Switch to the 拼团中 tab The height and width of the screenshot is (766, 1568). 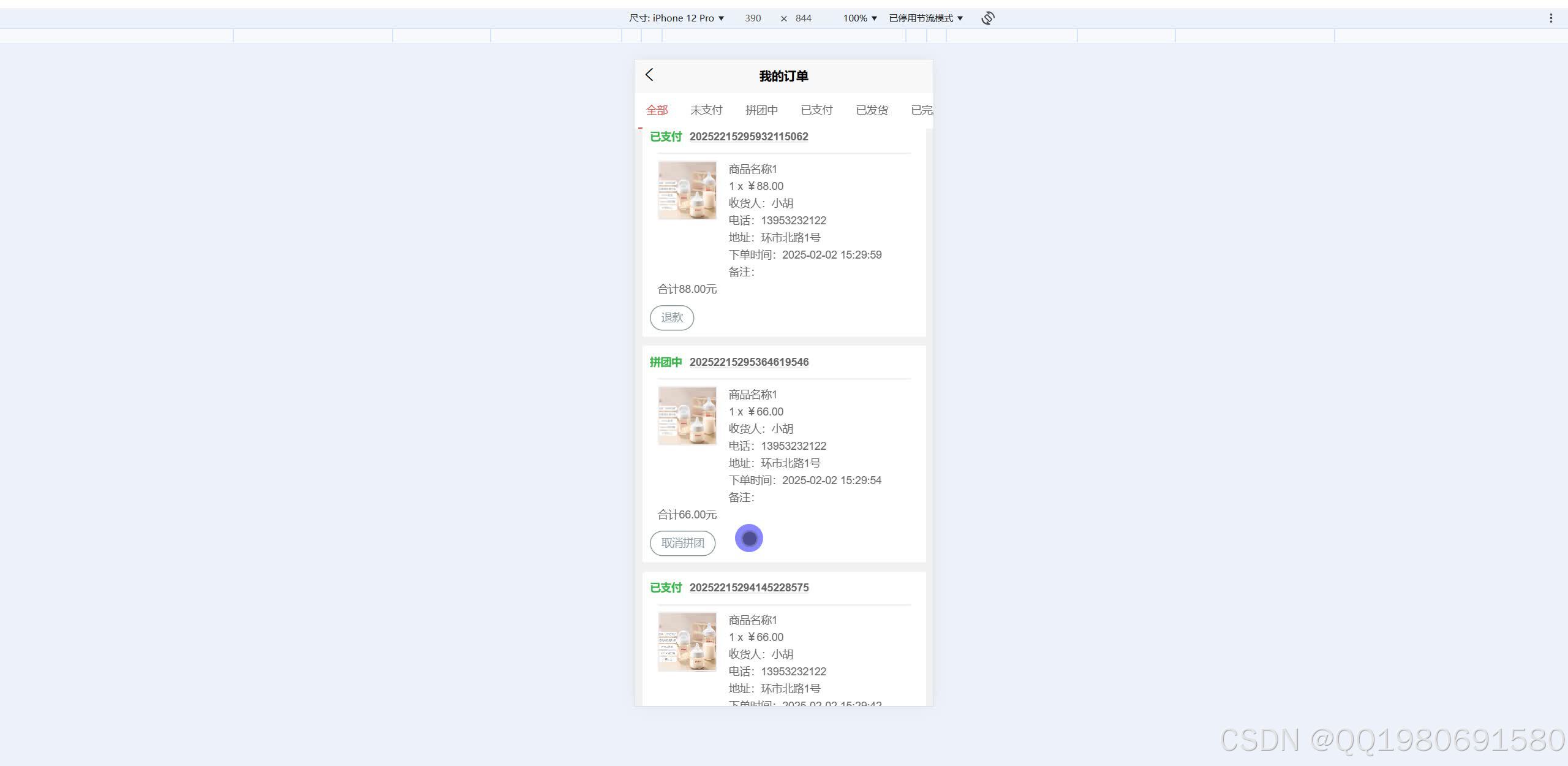pos(761,110)
